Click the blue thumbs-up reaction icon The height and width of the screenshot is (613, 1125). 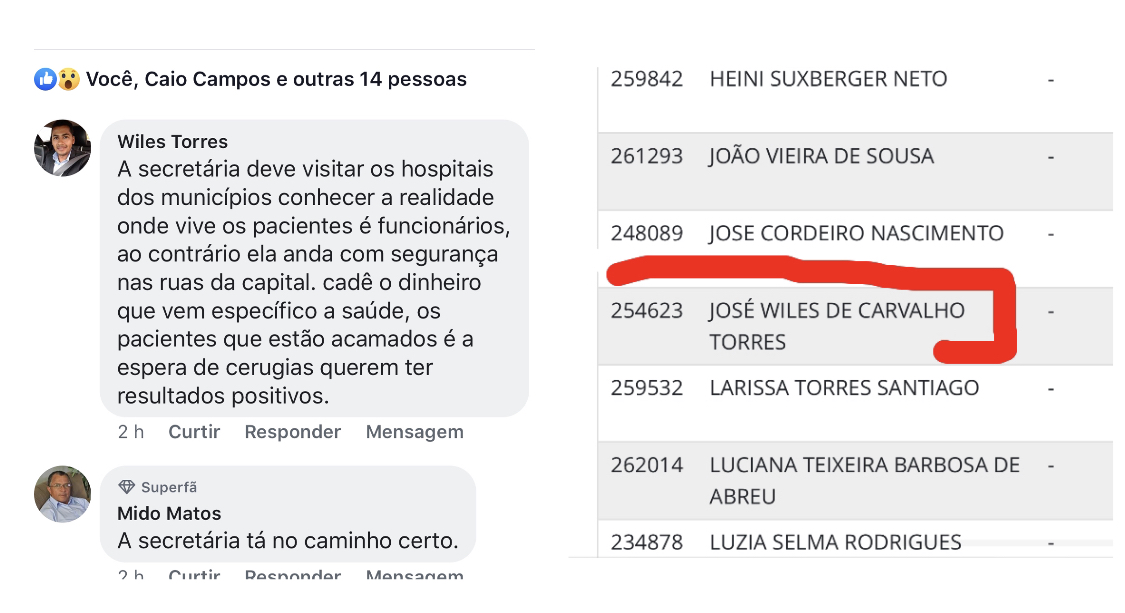pos(45,79)
